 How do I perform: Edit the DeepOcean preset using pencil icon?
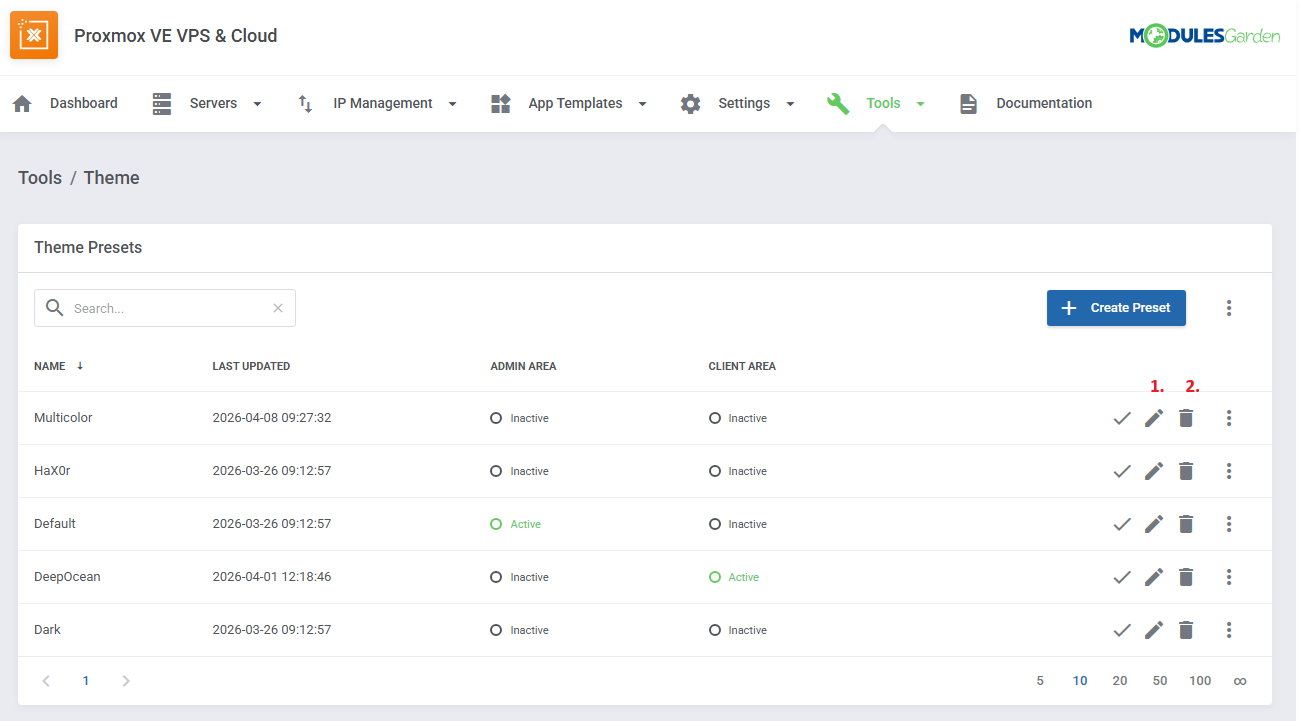1154,577
